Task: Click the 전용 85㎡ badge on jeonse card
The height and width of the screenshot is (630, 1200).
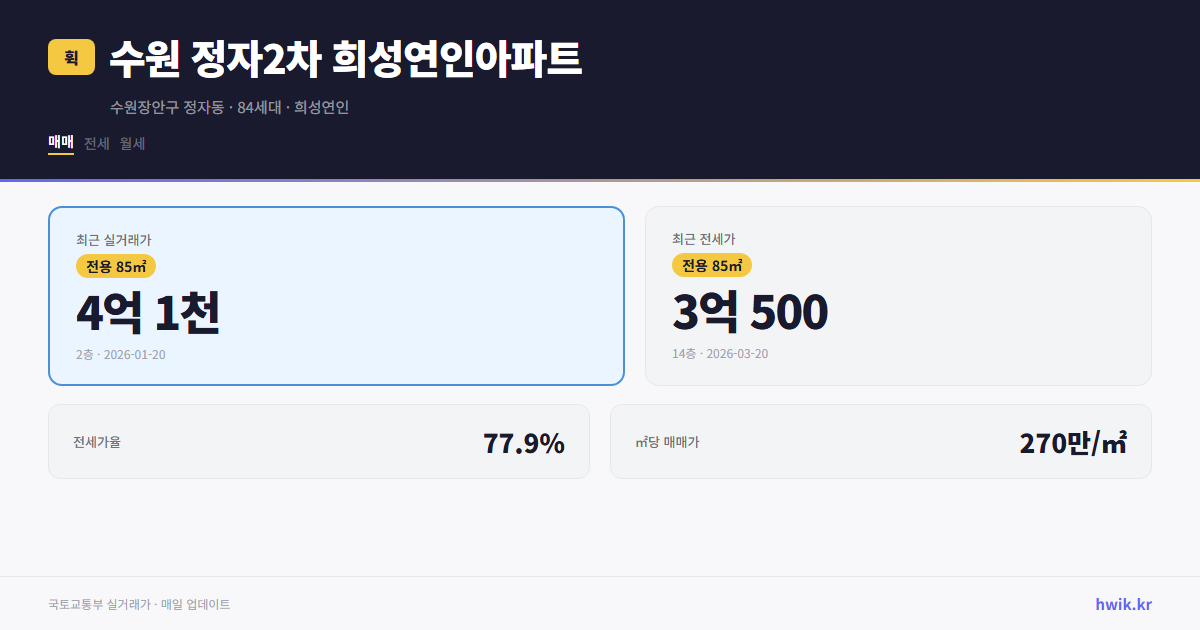Action: point(712,266)
